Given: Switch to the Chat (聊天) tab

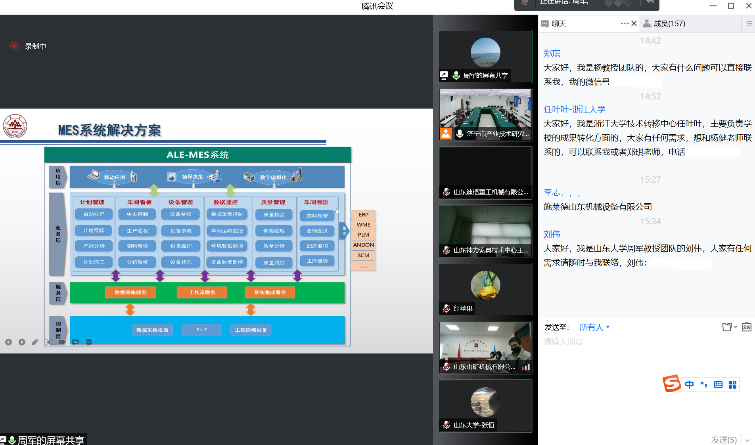Looking at the screenshot, I should coord(557,22).
